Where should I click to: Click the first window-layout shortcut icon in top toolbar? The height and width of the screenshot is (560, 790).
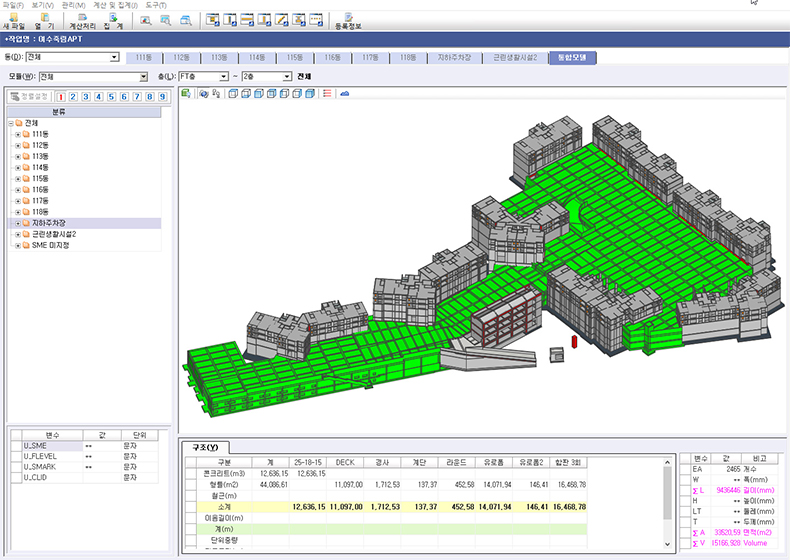coord(213,20)
